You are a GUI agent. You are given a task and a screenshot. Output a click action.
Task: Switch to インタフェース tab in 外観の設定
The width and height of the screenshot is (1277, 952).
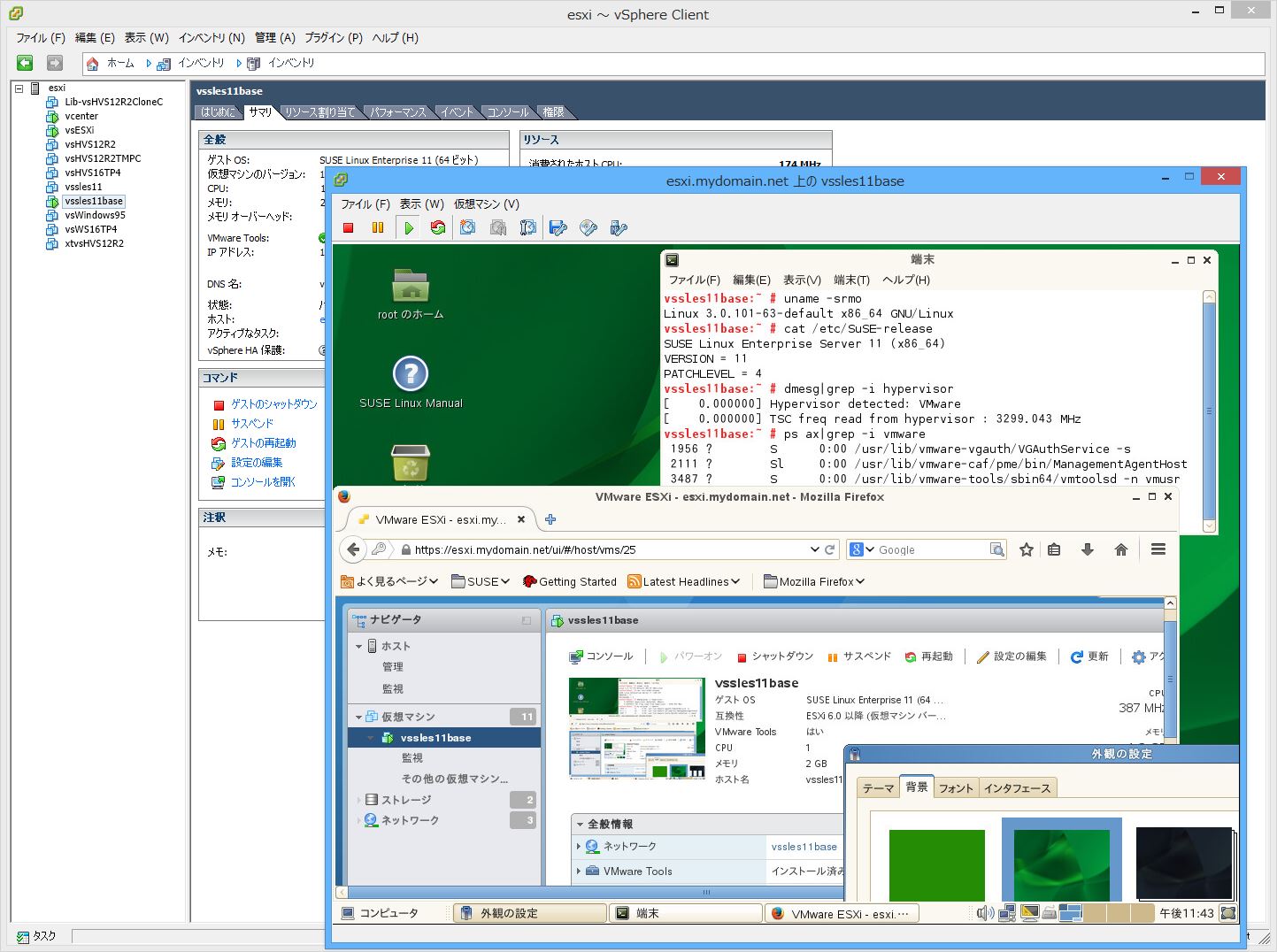[x=1018, y=788]
